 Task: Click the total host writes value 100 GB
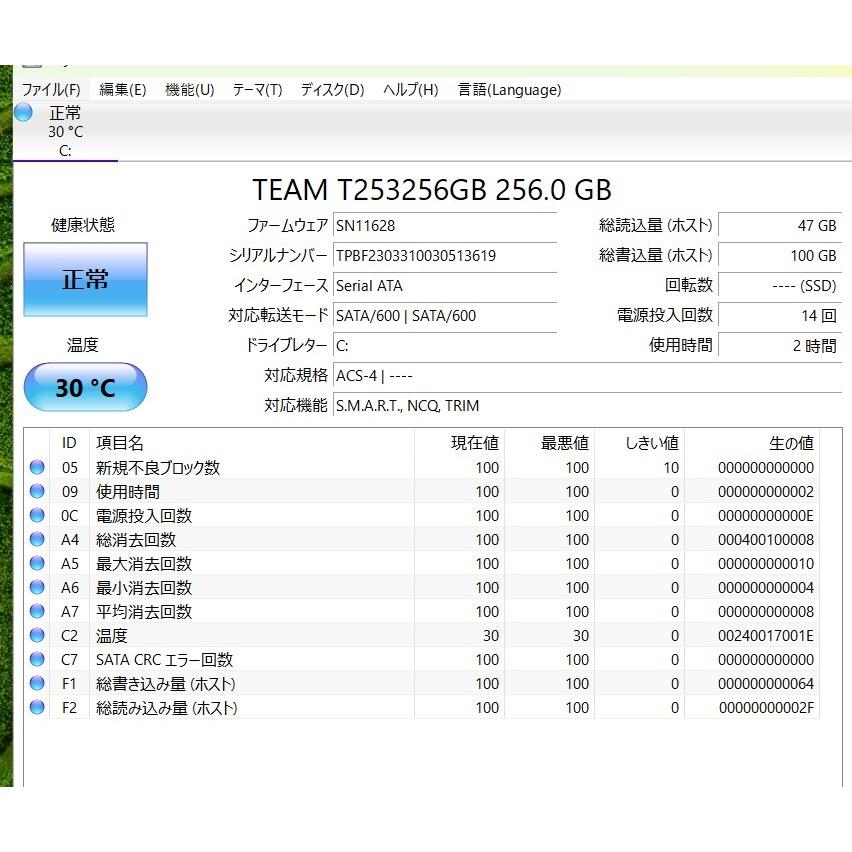(x=780, y=255)
